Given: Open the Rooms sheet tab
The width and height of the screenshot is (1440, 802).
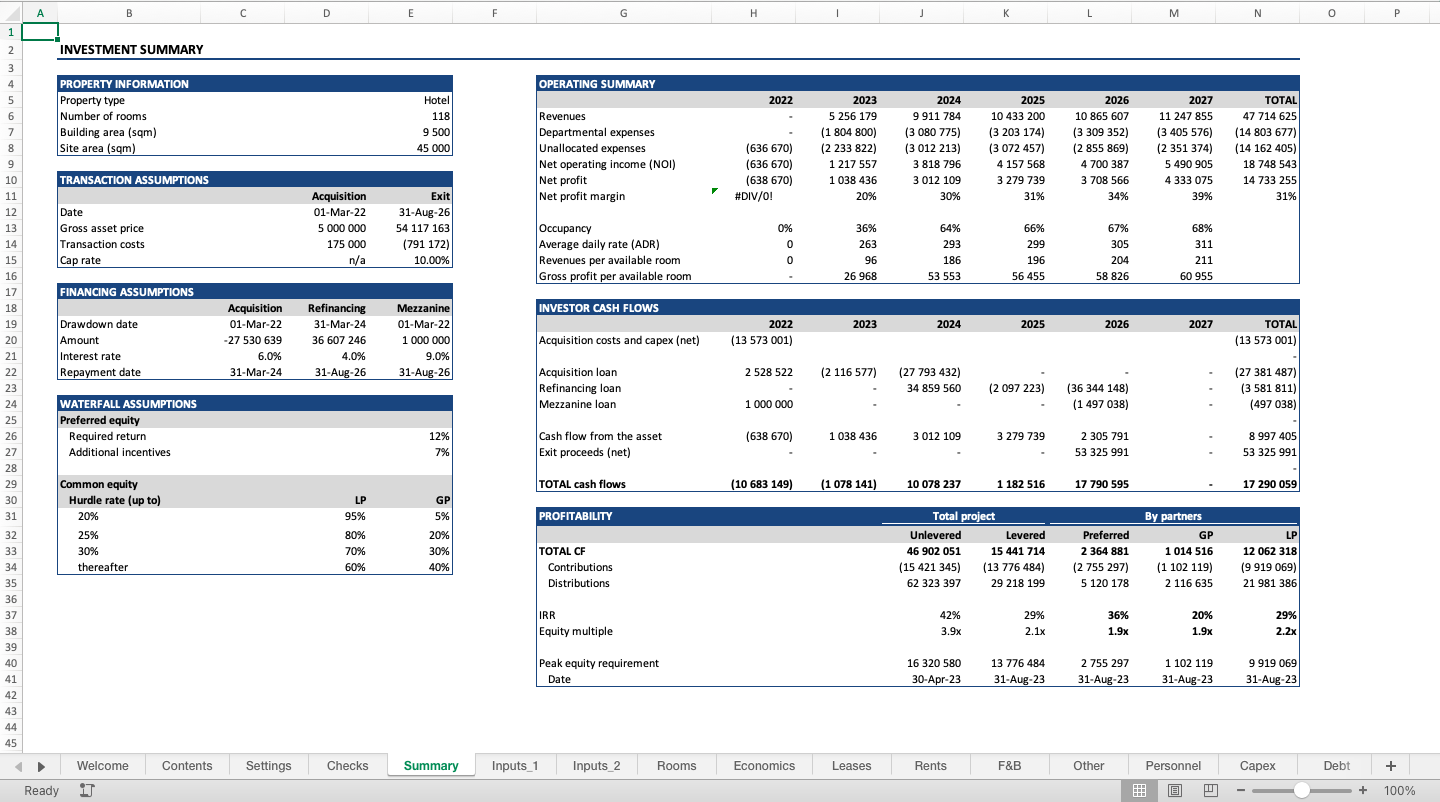Looking at the screenshot, I should coord(676,765).
